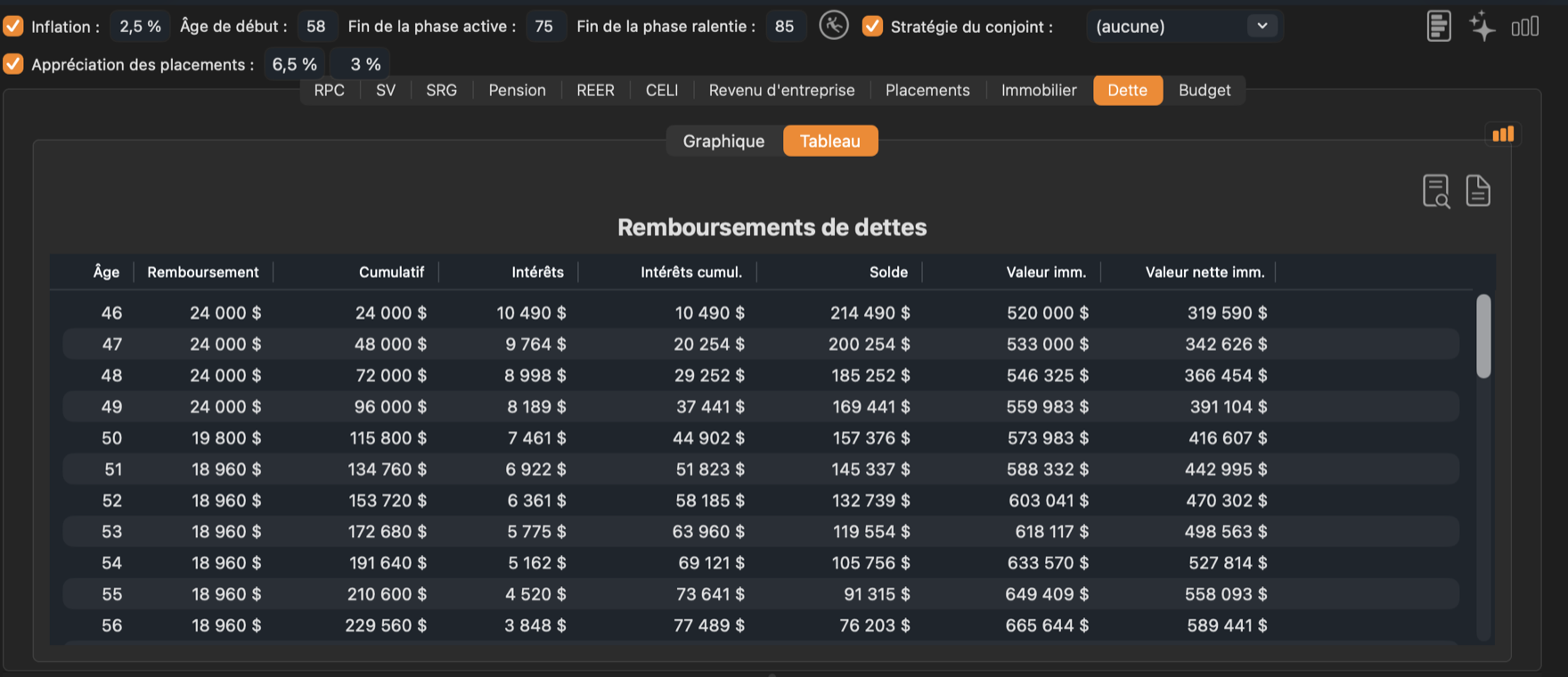Toggle the Appréciation des placements checkbox
The width and height of the screenshot is (1568, 677).
coord(13,64)
